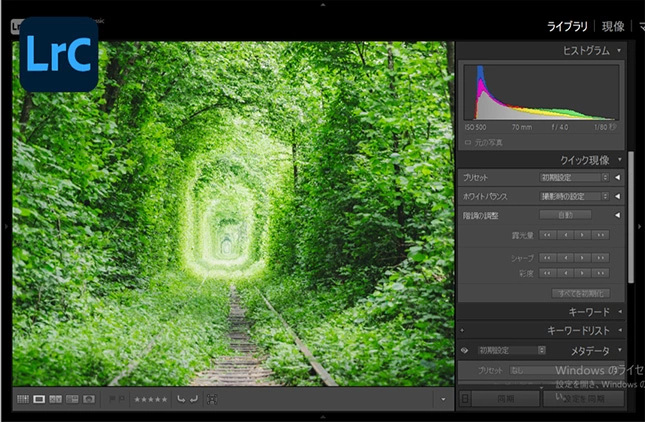Rotate photo counter-clockwise
This screenshot has height=422, width=645.
coord(181,399)
